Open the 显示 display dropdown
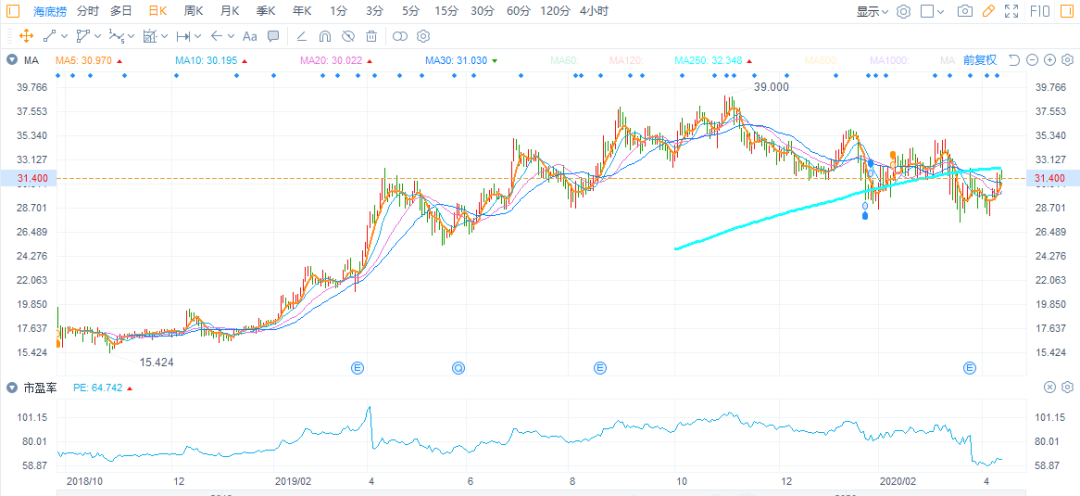Viewport: 1080px width, 496px height. pyautogui.click(x=873, y=11)
